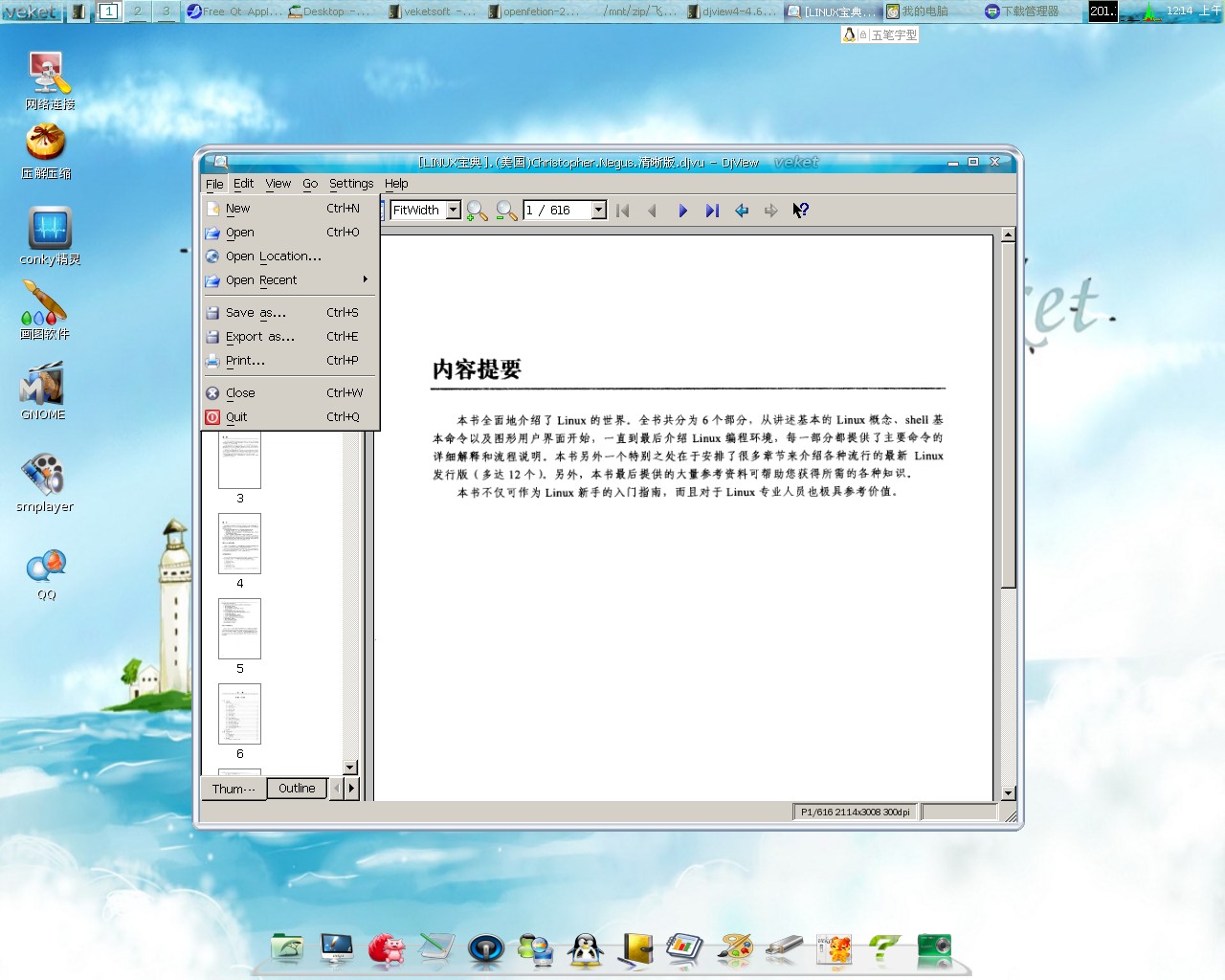Image resolution: width=1225 pixels, height=980 pixels.
Task: Open the Edit menu
Action: click(x=244, y=184)
